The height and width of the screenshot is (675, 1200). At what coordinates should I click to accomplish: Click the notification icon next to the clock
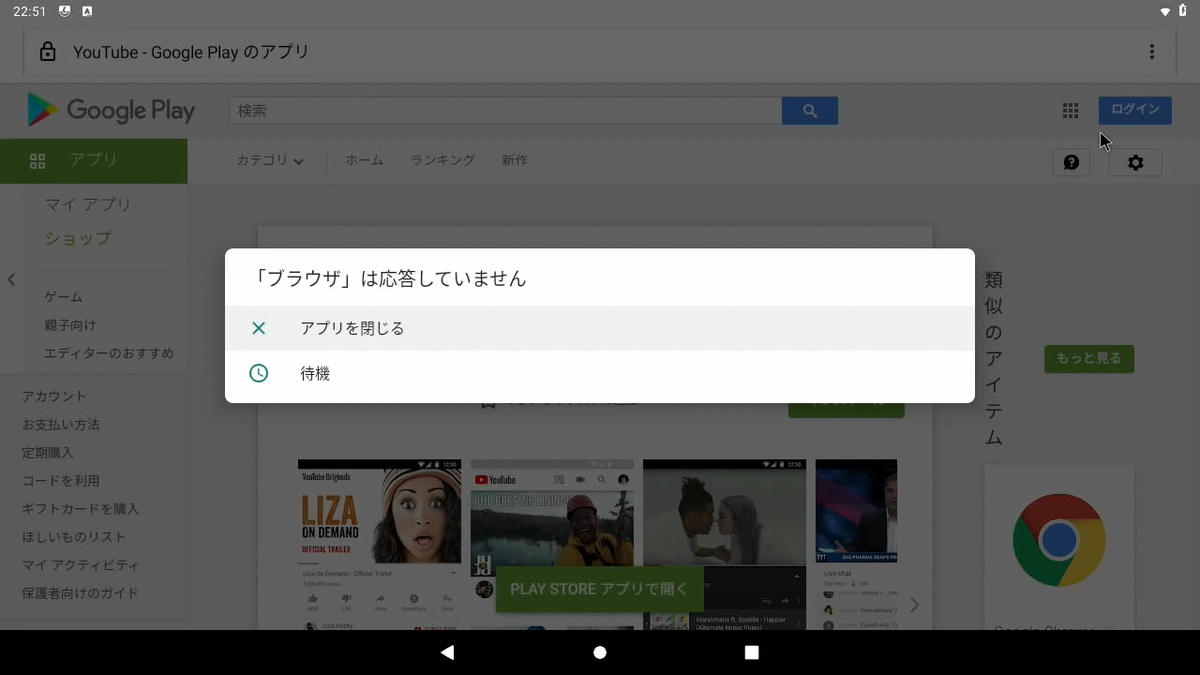point(65,11)
